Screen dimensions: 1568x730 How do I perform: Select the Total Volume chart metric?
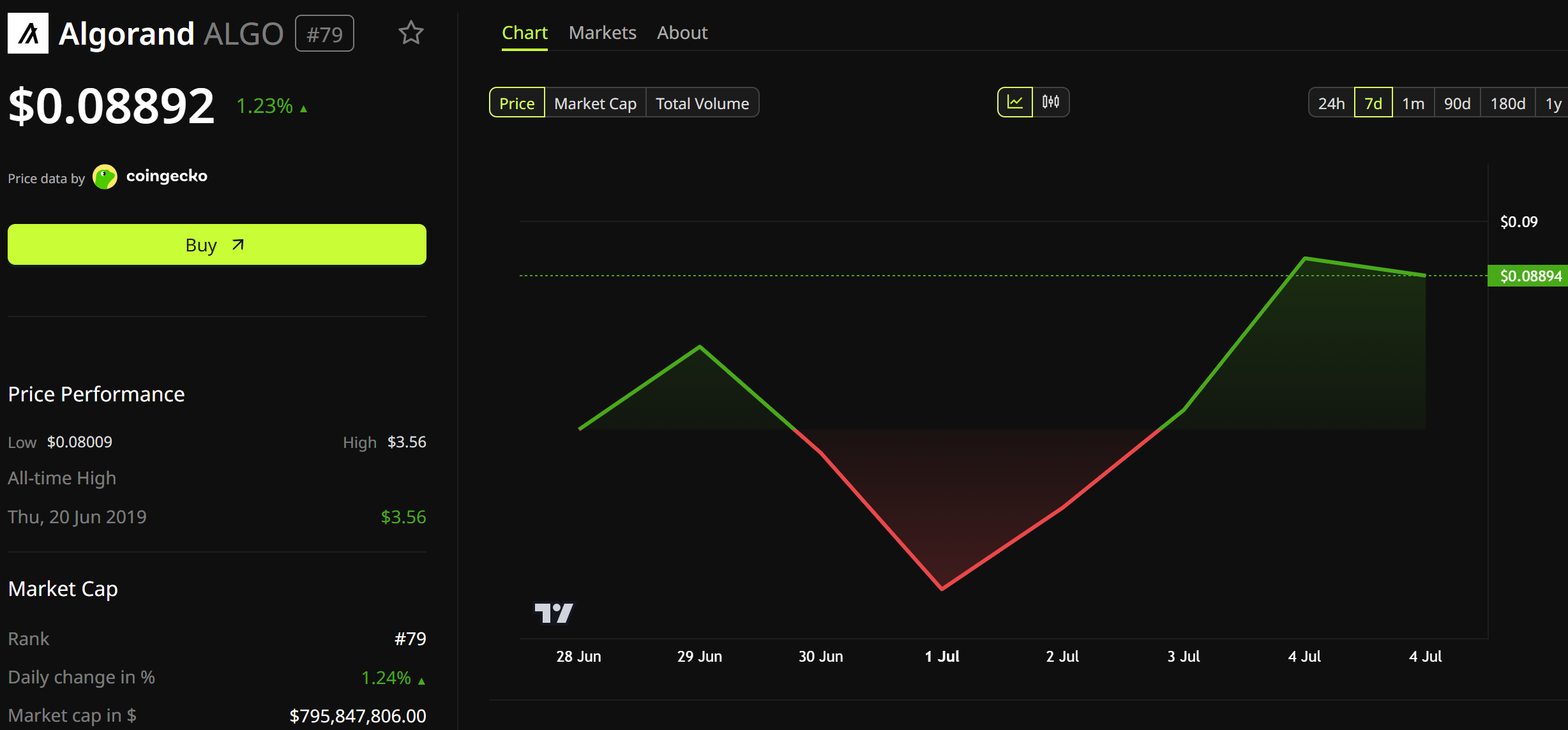[x=702, y=103]
